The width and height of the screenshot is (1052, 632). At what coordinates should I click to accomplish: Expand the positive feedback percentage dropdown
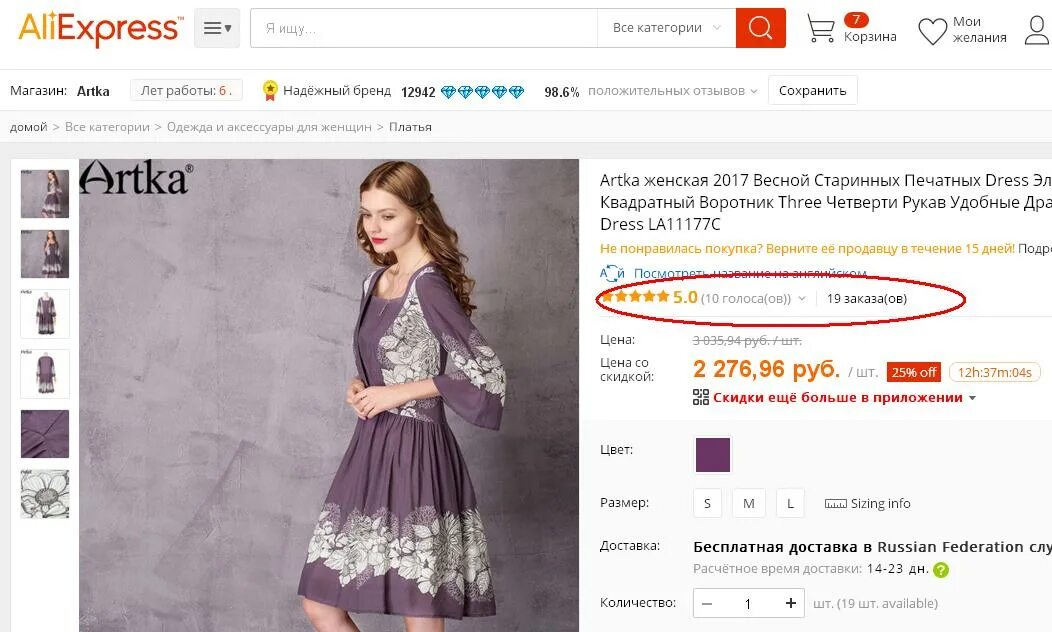(x=754, y=91)
